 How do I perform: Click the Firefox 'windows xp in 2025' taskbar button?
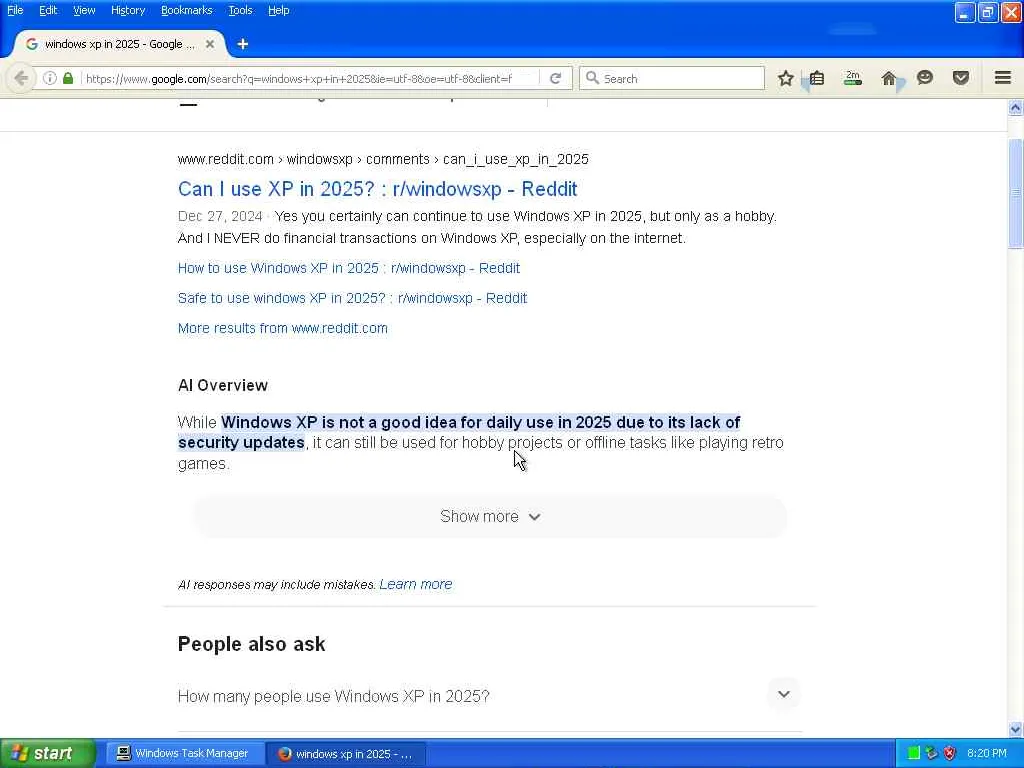point(348,753)
